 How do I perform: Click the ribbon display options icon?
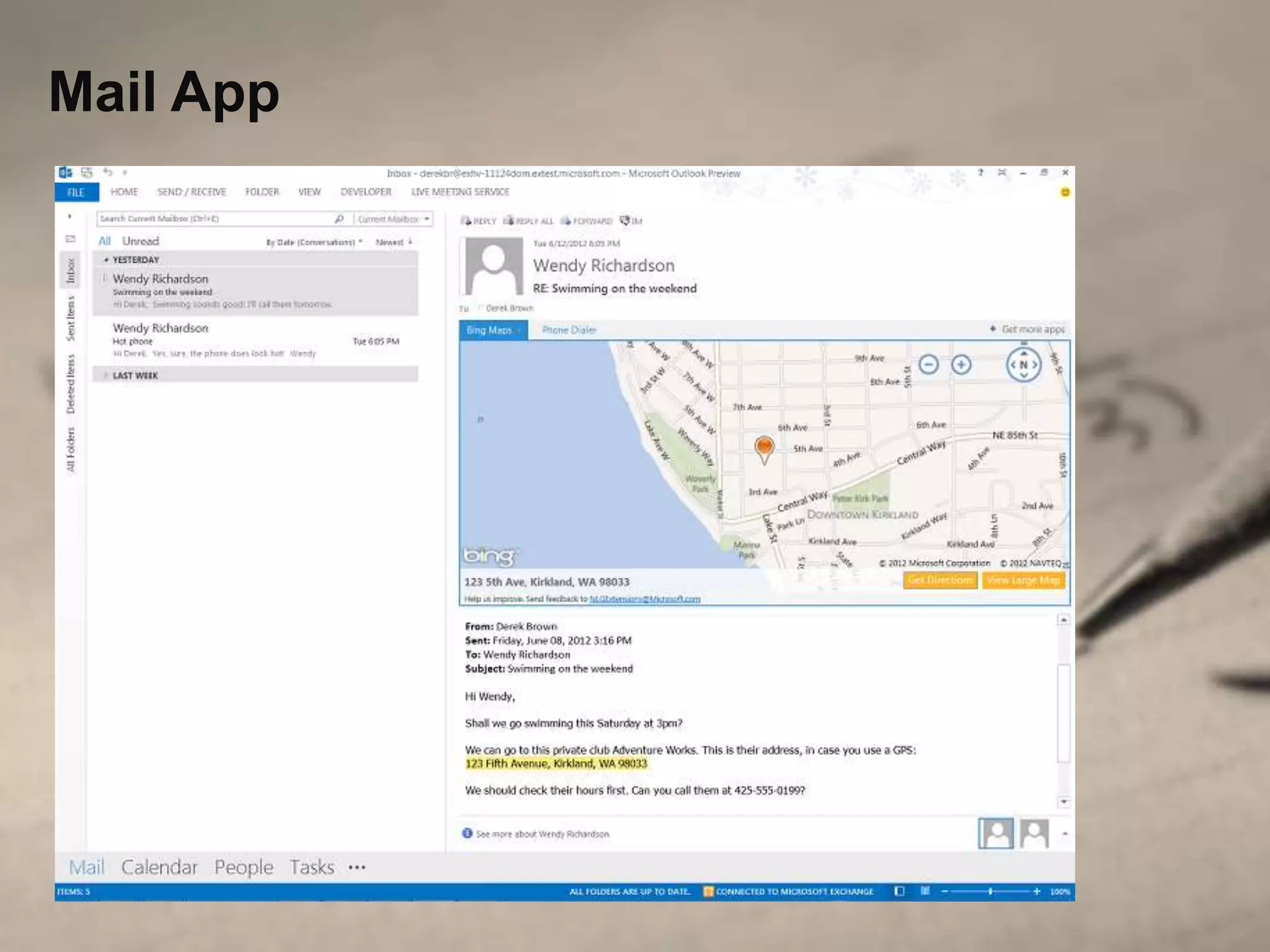pyautogui.click(x=1002, y=172)
